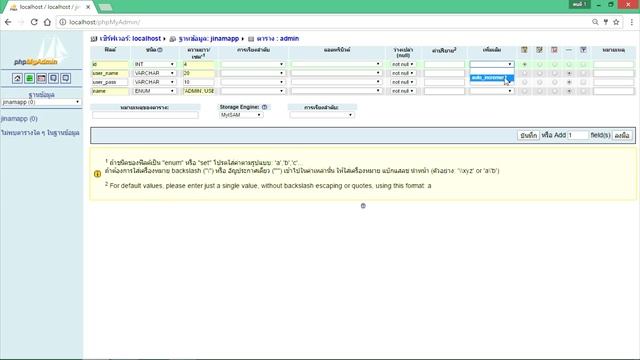Select none radio for name row

click(x=569, y=91)
